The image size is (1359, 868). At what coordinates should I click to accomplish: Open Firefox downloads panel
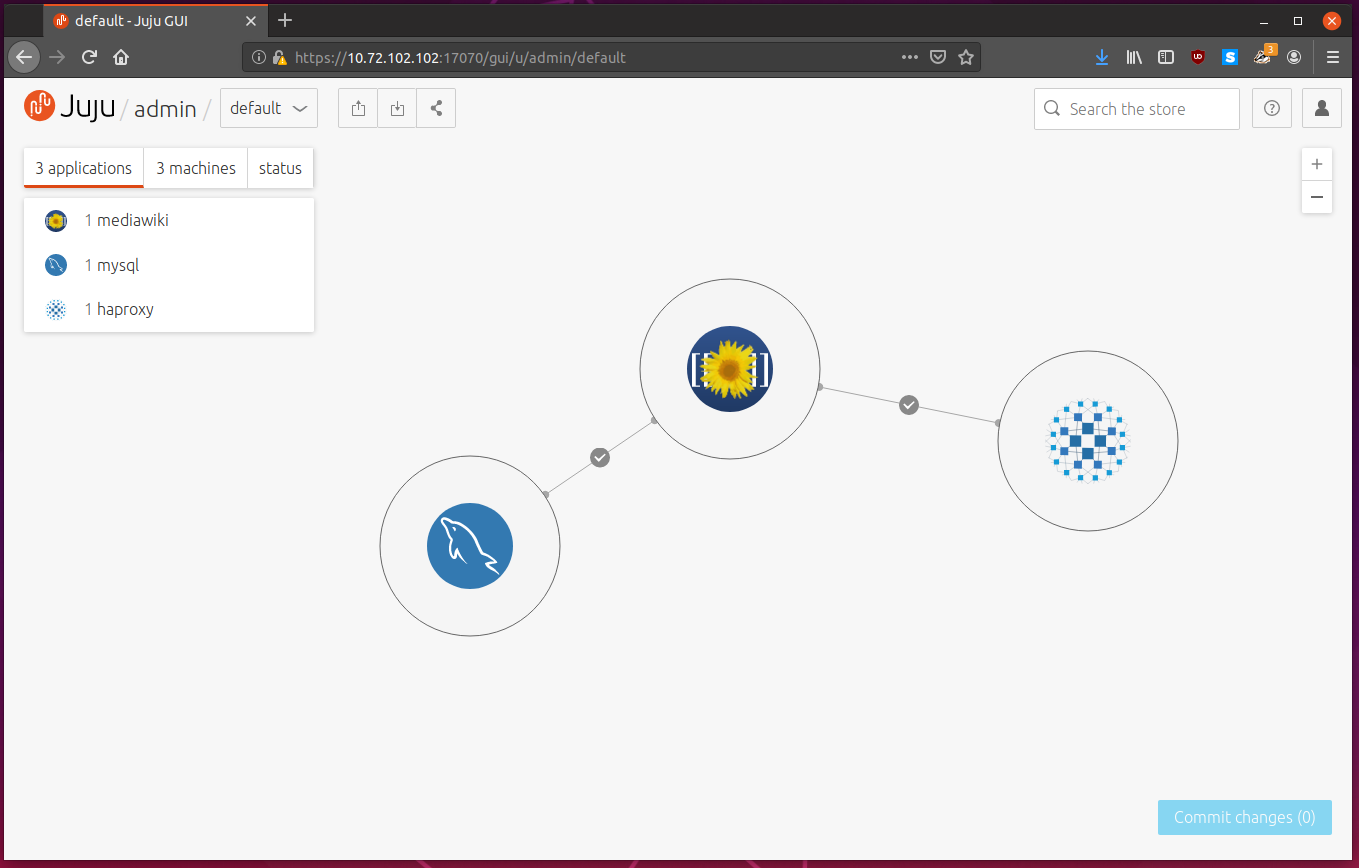[1102, 57]
